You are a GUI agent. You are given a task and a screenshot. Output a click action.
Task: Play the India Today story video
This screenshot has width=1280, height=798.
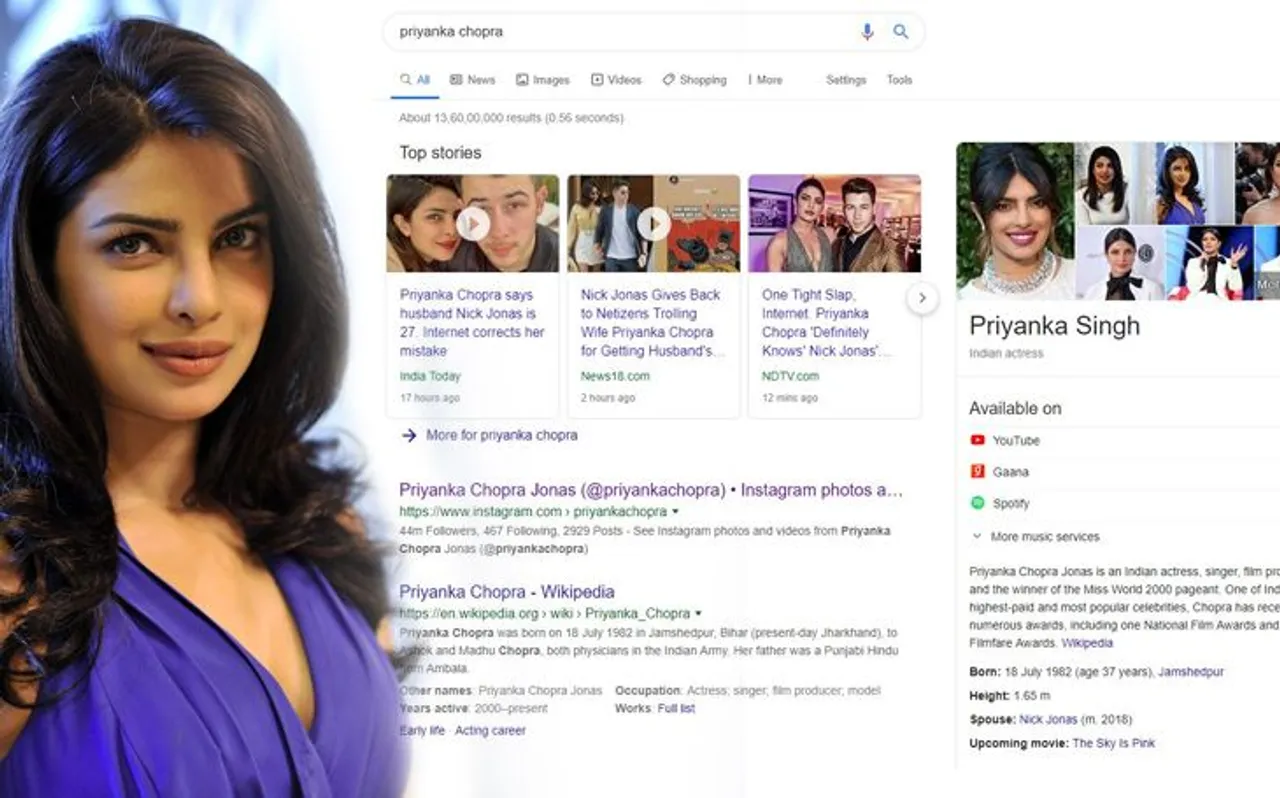tap(473, 224)
